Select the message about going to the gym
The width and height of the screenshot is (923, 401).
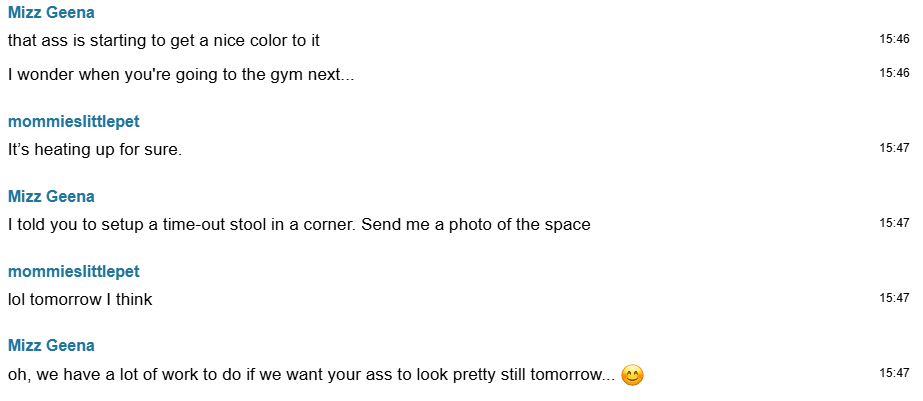coord(181,75)
